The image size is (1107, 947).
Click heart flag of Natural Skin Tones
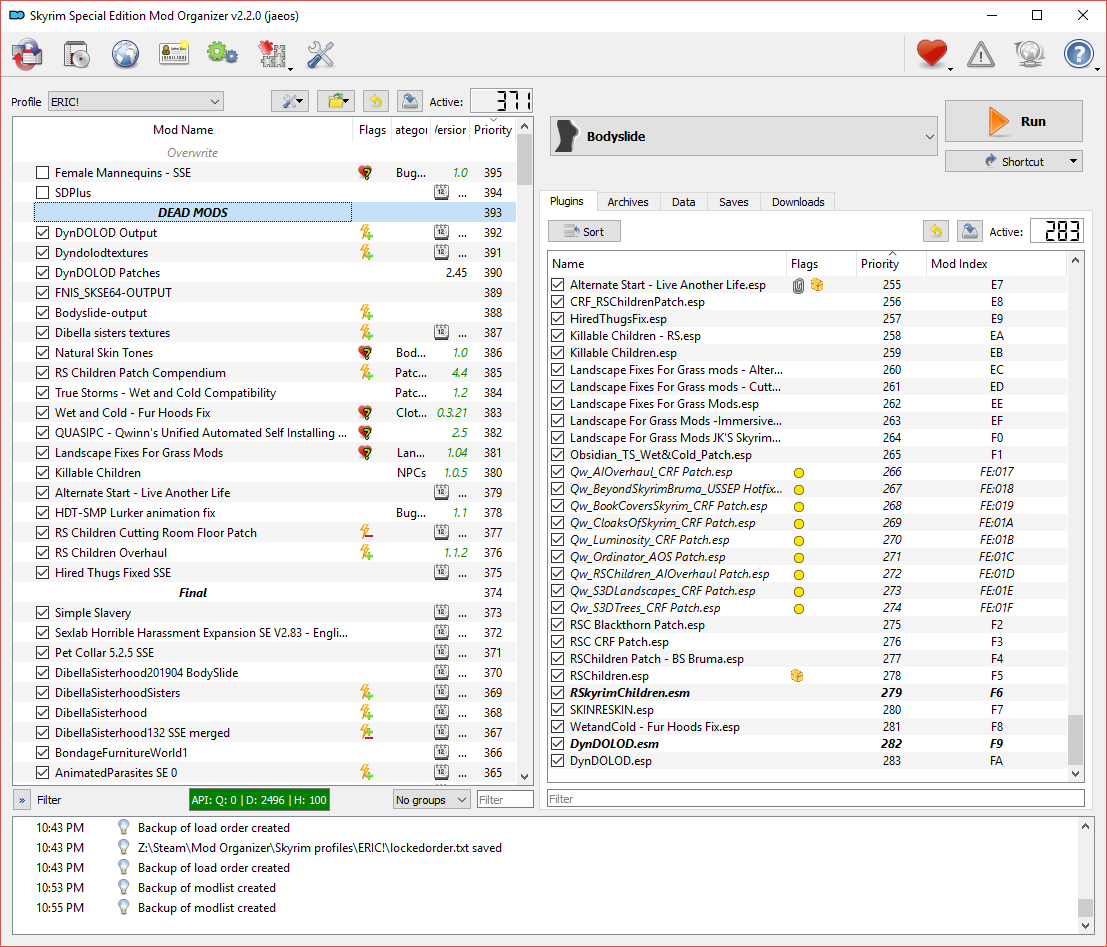click(365, 352)
